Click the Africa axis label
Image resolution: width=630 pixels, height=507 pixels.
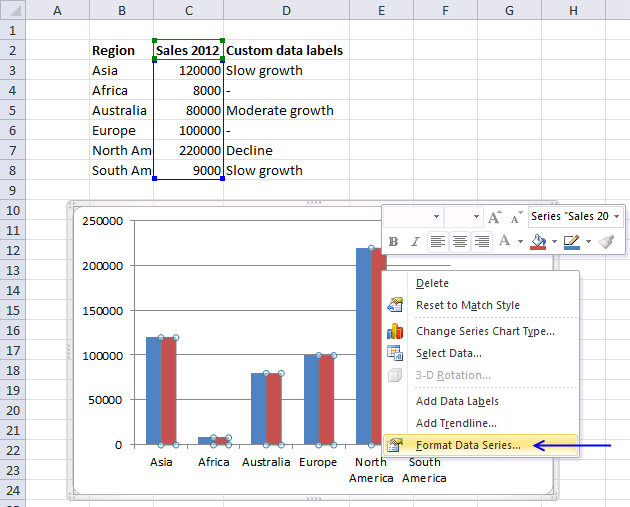pos(213,462)
